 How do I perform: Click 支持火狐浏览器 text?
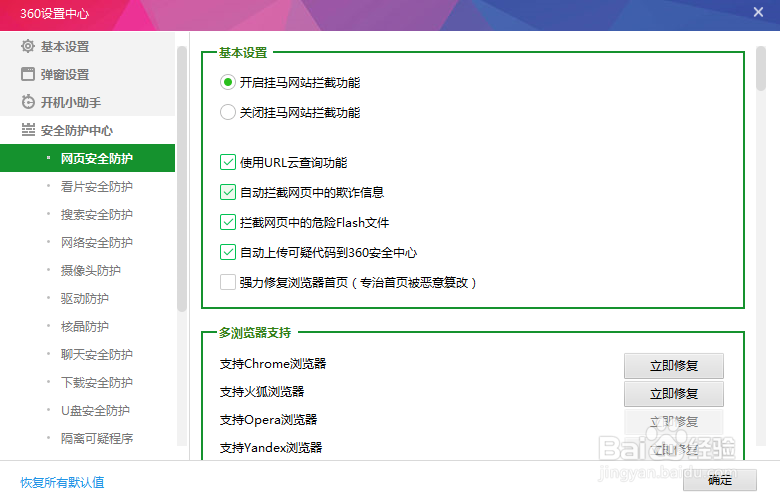click(262, 392)
